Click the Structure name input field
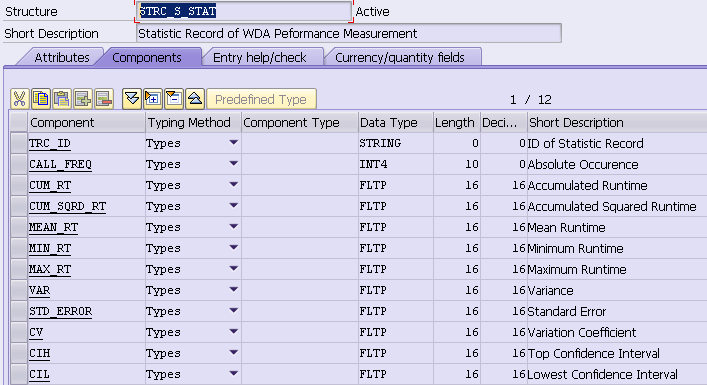The image size is (707, 385). click(x=243, y=11)
